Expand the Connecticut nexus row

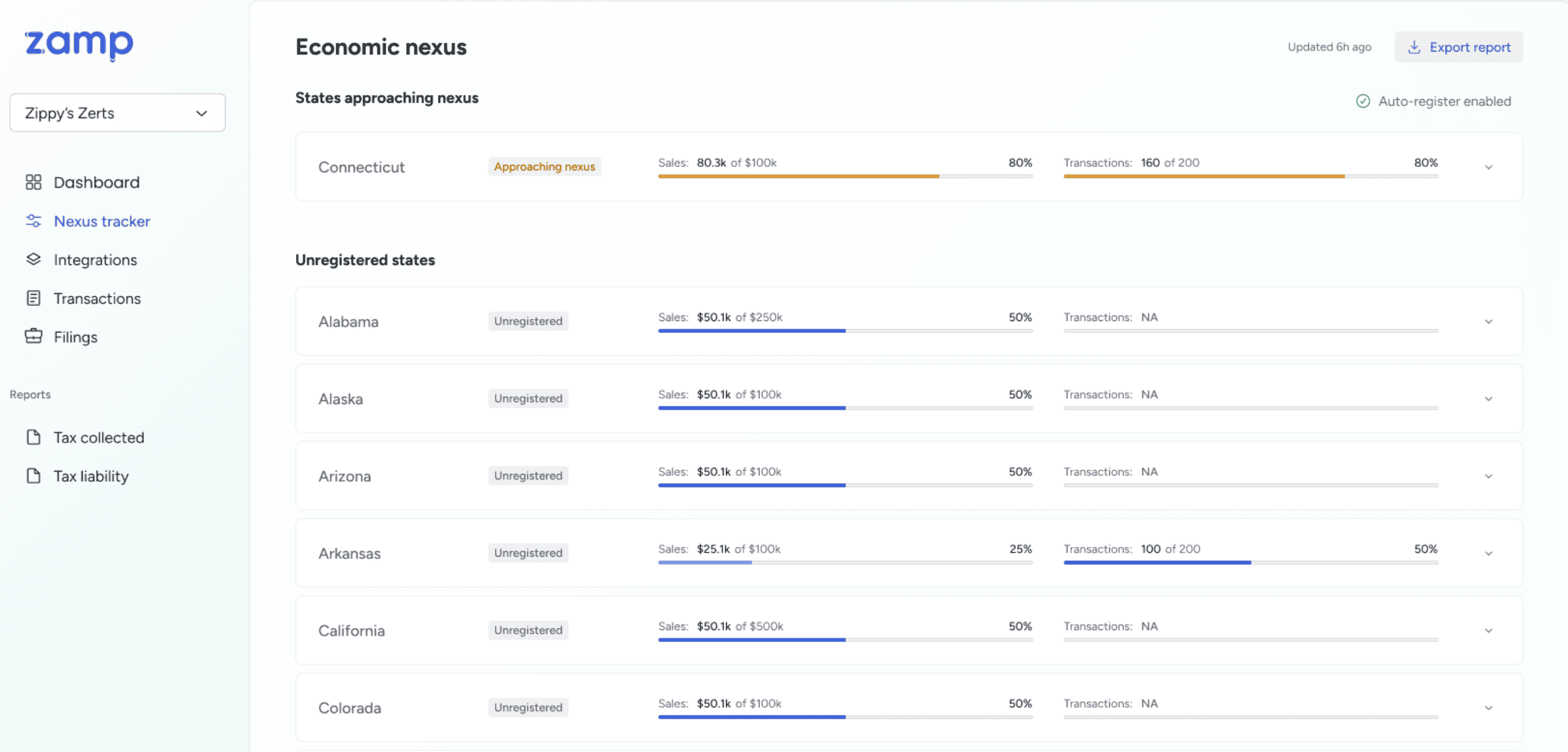tap(1489, 167)
